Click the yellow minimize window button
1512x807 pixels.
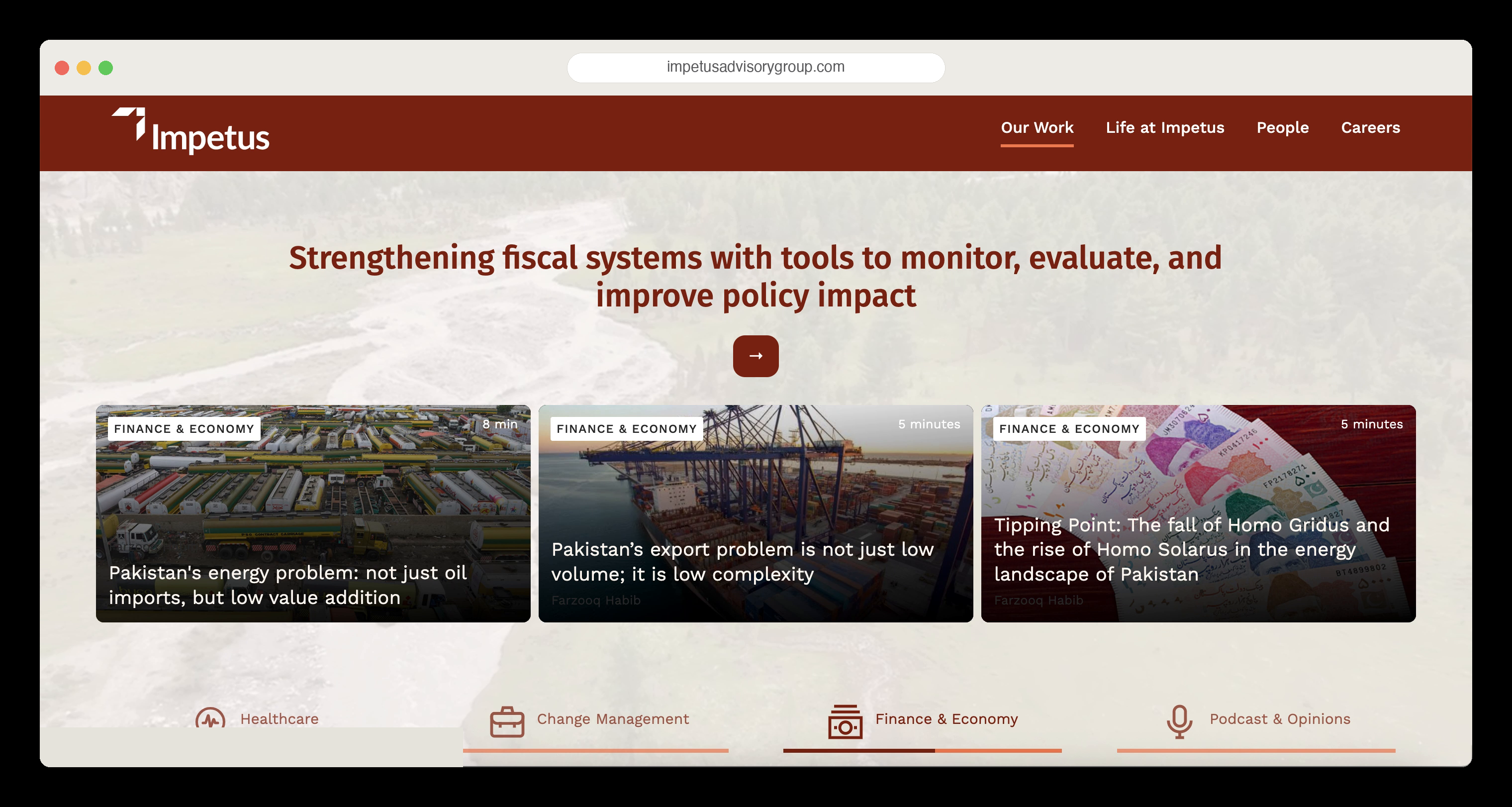[84, 68]
